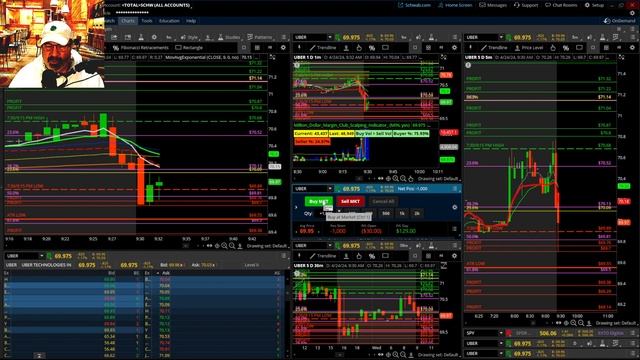Select Trendline tool on right chart
640x360 pixels.
click(x=494, y=48)
